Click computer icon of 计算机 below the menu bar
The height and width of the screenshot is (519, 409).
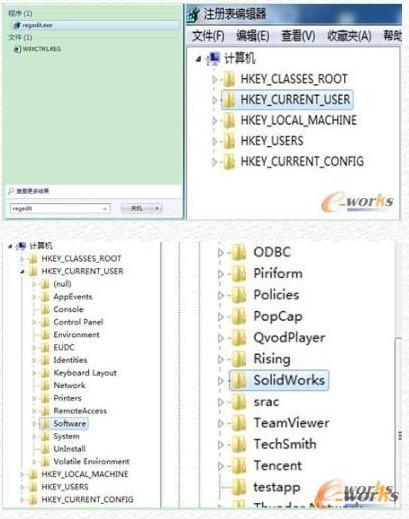coord(213,59)
